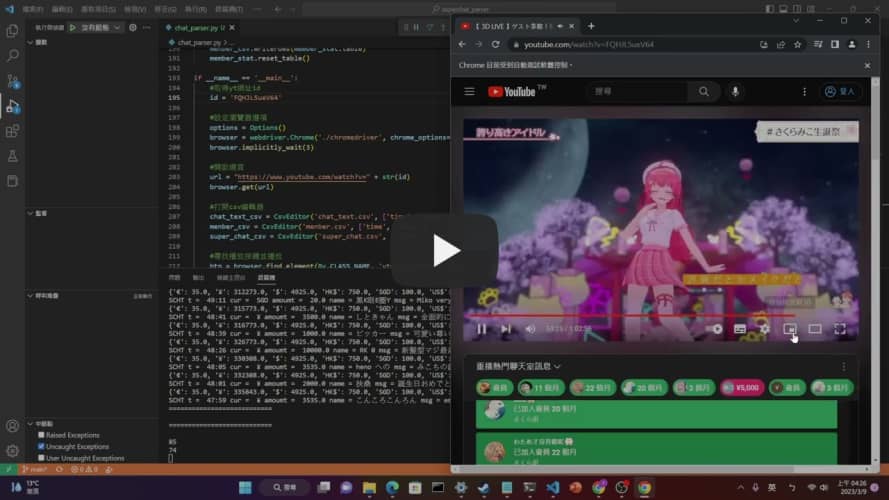
Task: Enable the User Uncaught Exceptions checkbox
Action: pyautogui.click(x=41, y=457)
